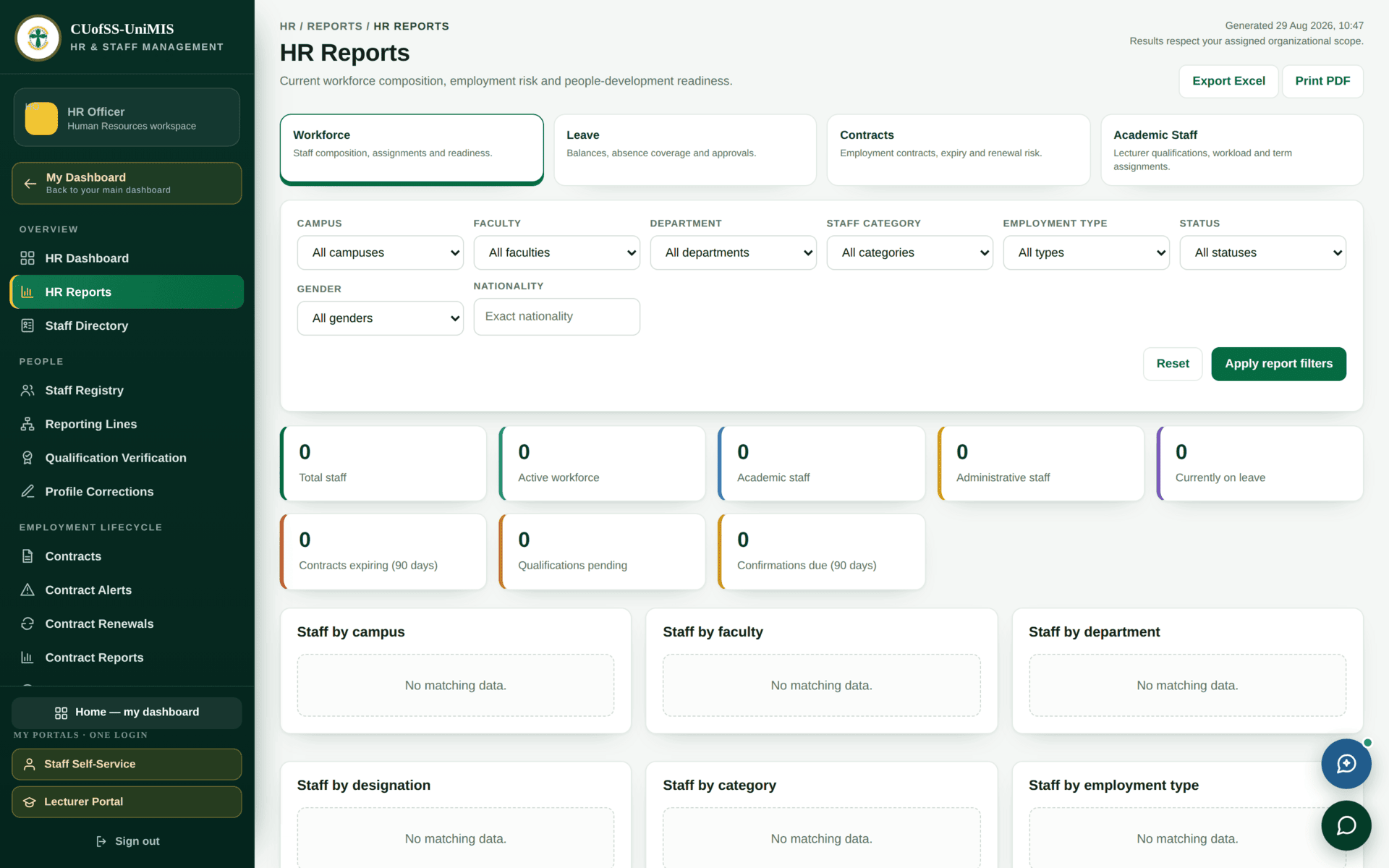Open the Employment Type dropdown
Viewport: 1389px width, 868px height.
click(x=1087, y=253)
